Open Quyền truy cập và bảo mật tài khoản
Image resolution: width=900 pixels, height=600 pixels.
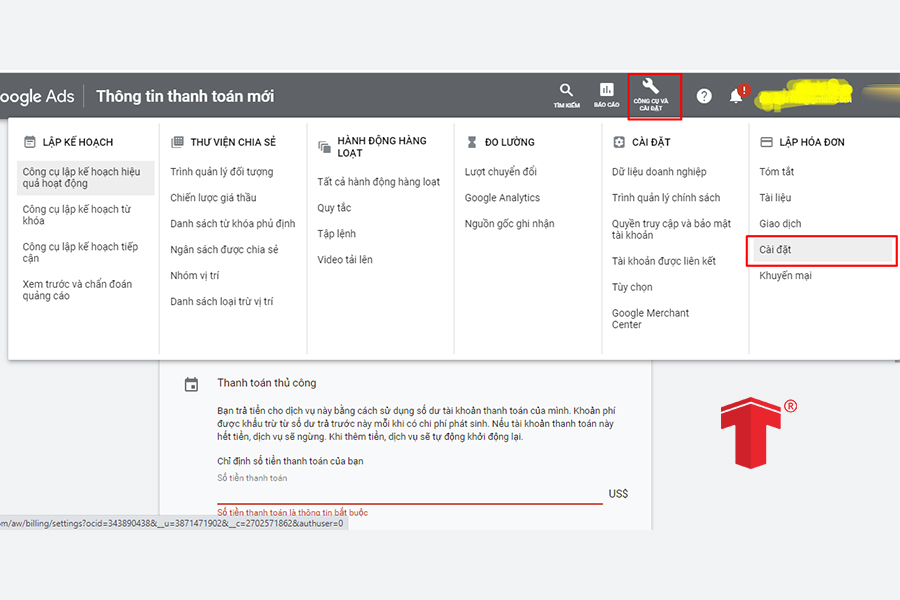tap(671, 229)
